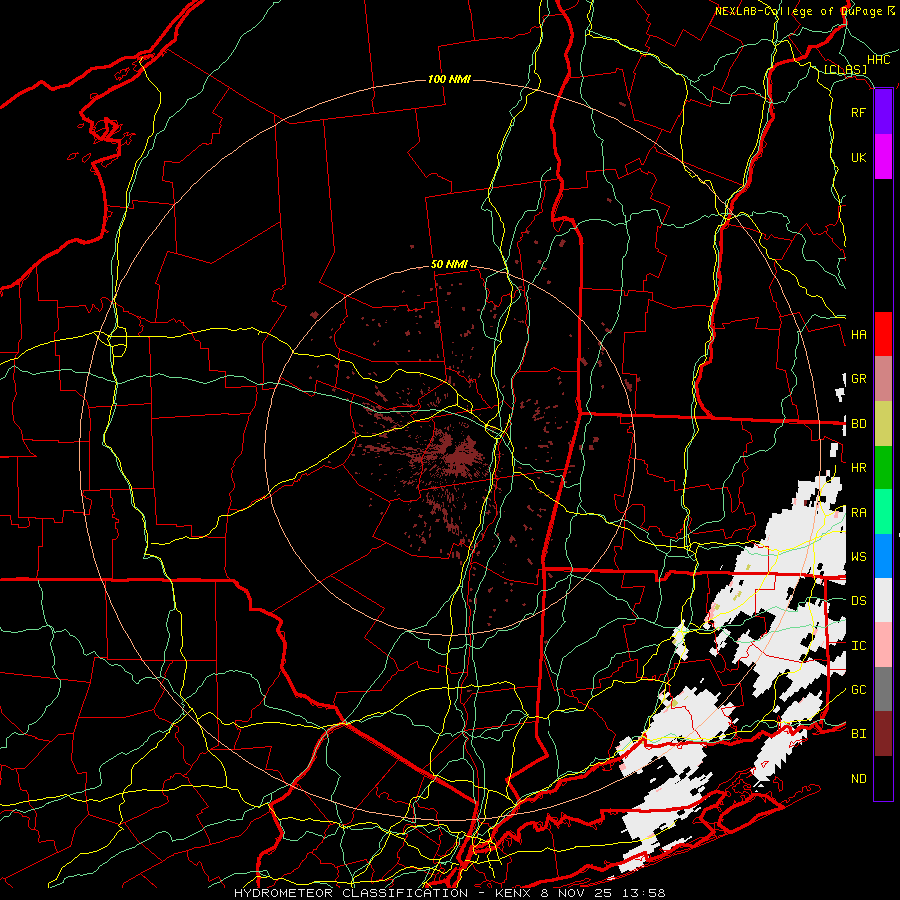Click the UK magenta legend swatch

883,157
